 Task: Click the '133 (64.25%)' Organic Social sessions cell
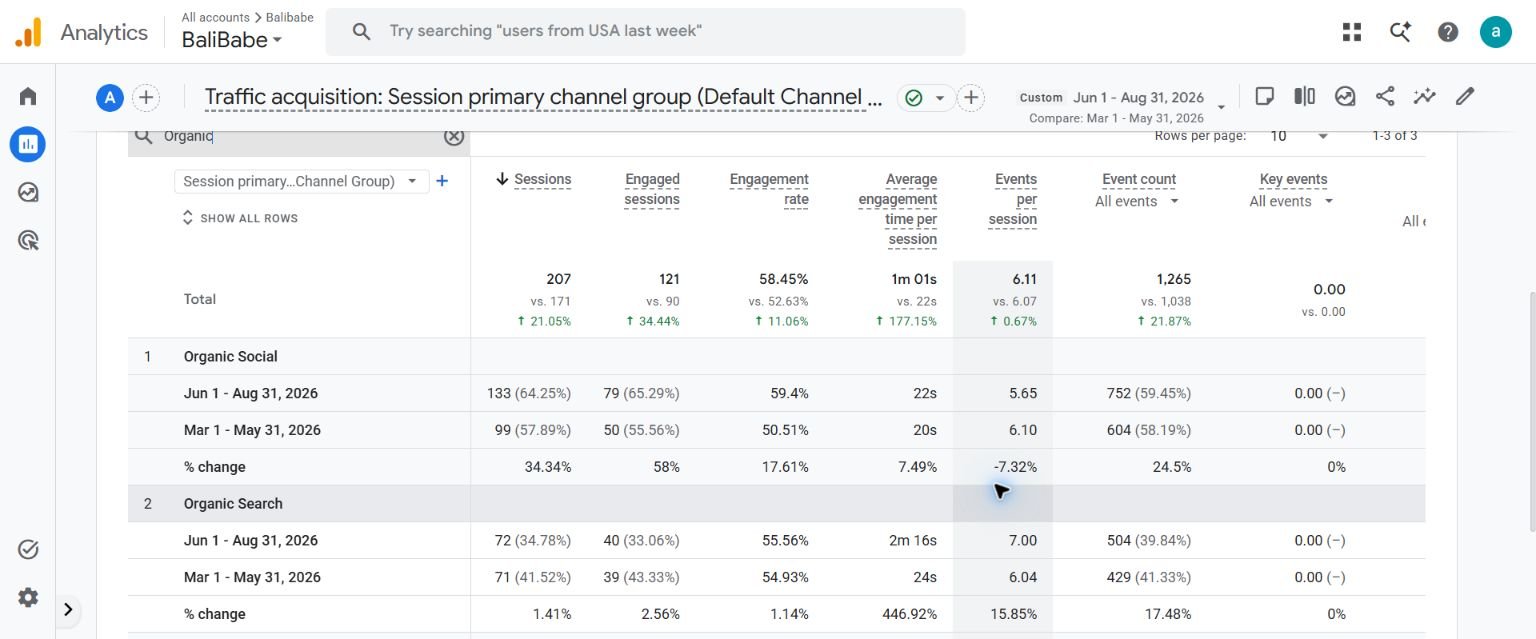click(x=529, y=393)
